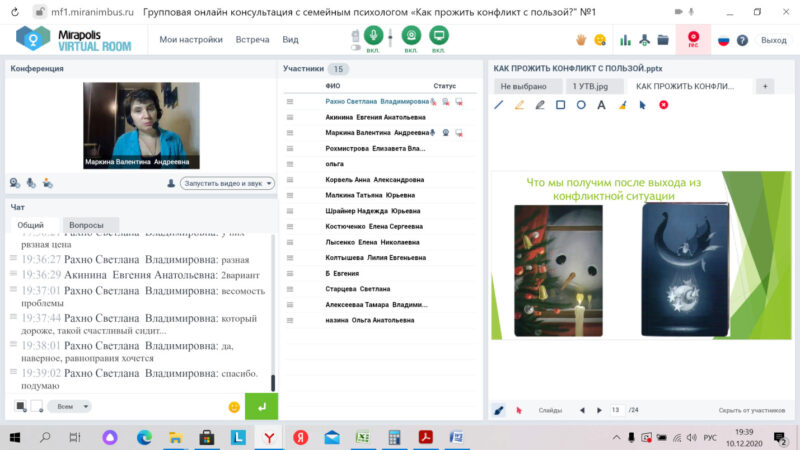Open Вид menu
Viewport: 800px width, 450px height.
290,39
